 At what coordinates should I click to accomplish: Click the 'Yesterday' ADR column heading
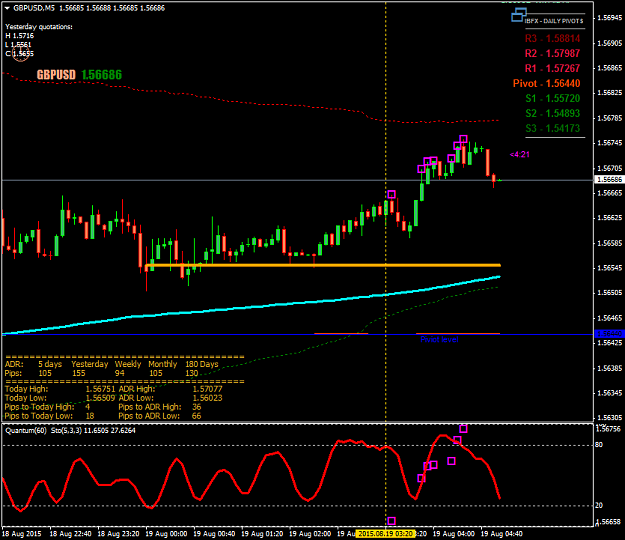point(90,364)
